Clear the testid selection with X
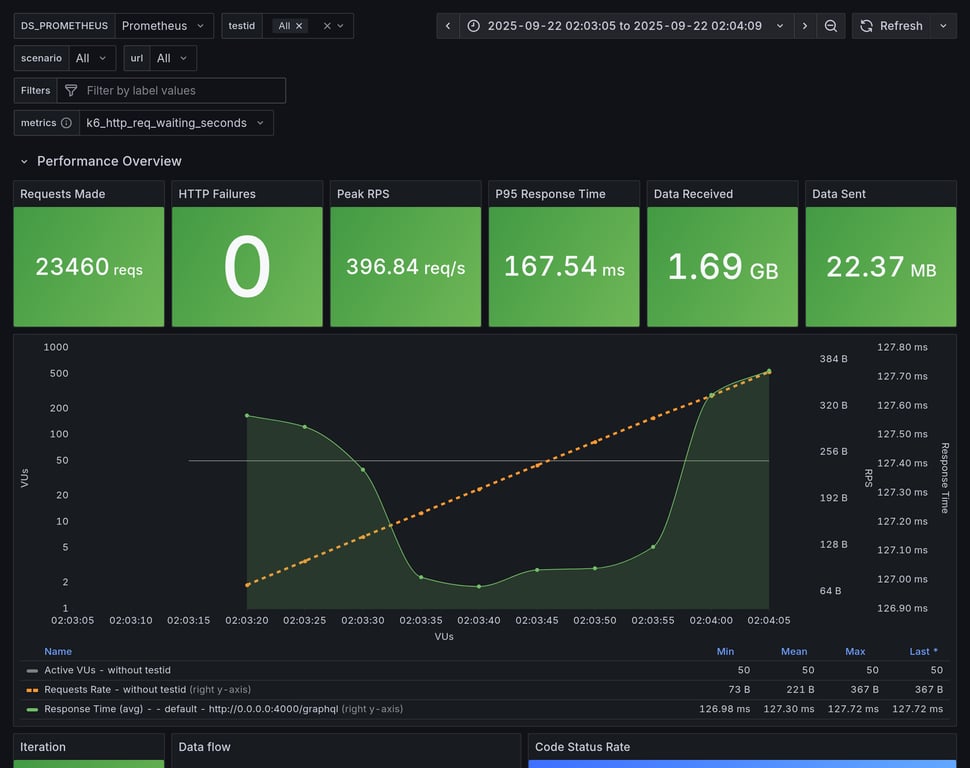This screenshot has height=768, width=970. click(327, 26)
